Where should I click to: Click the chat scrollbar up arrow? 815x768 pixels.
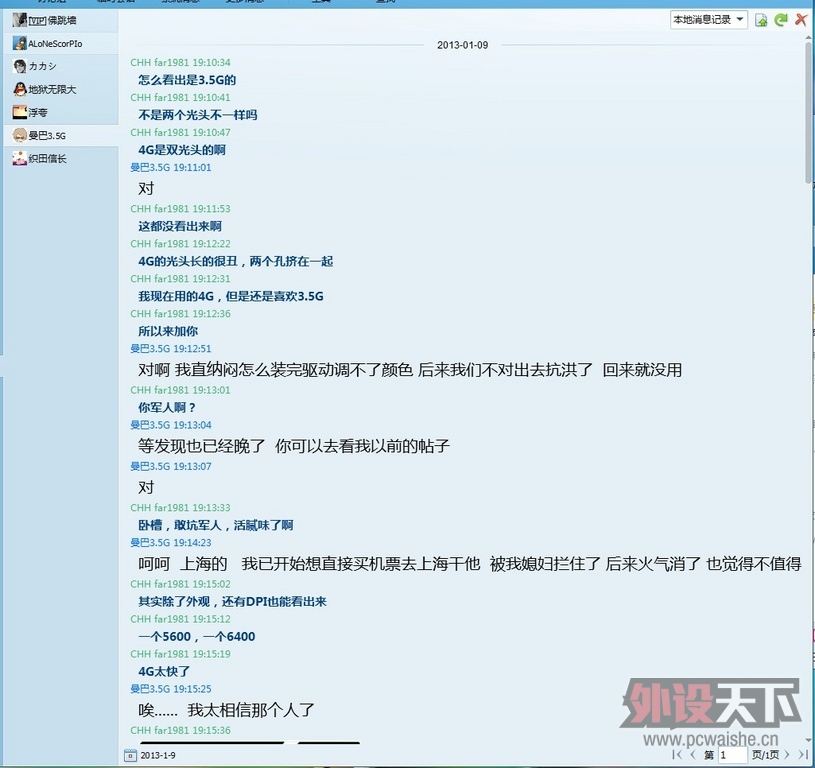click(809, 37)
